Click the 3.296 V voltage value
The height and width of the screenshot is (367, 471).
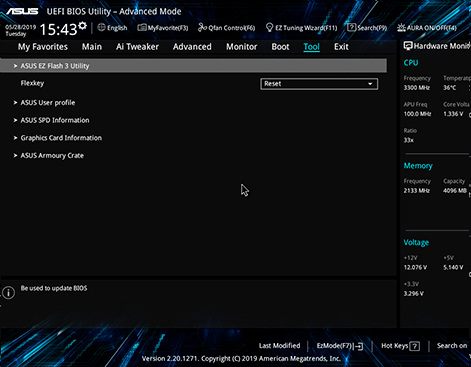tap(413, 294)
